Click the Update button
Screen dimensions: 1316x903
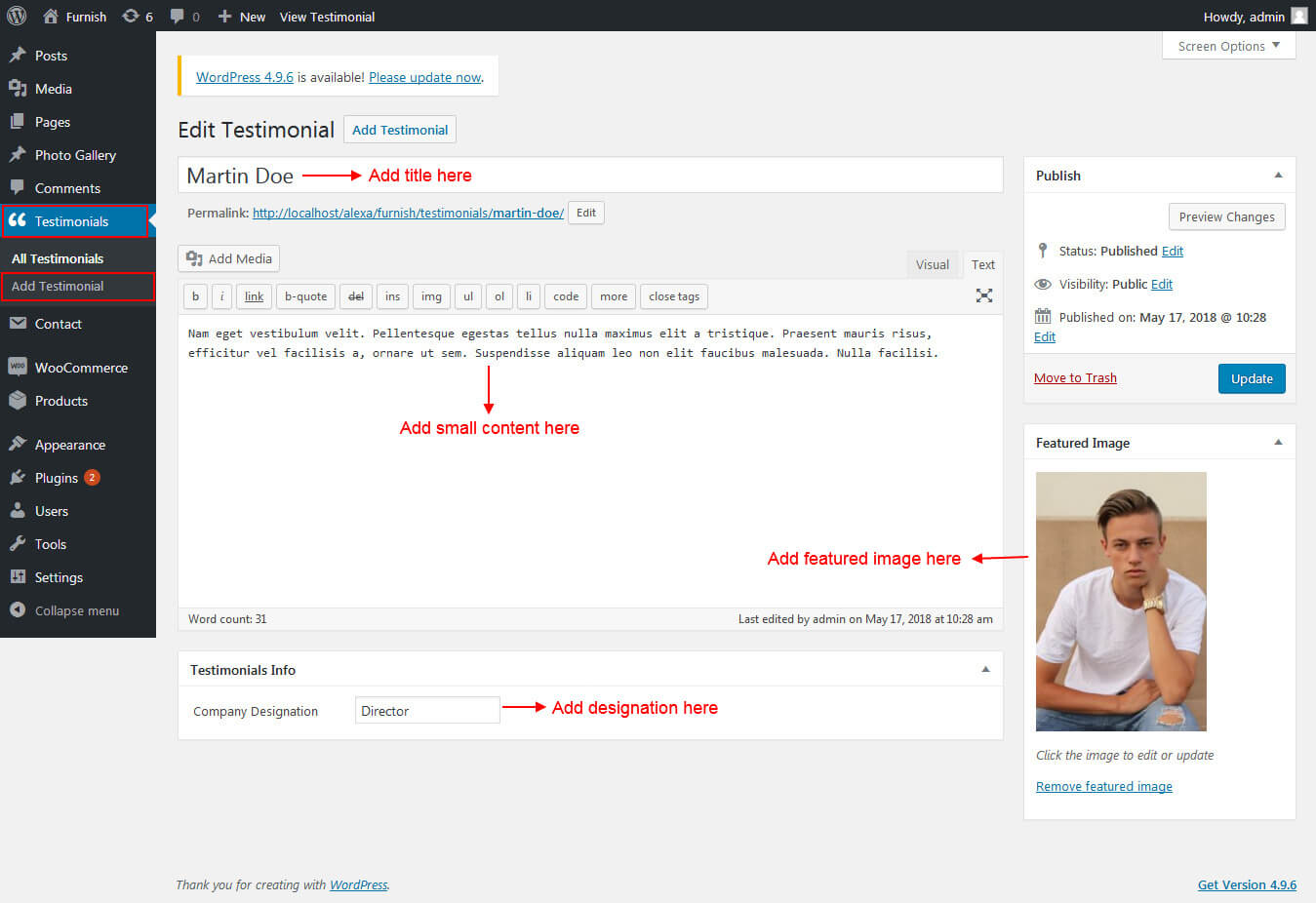(x=1252, y=378)
